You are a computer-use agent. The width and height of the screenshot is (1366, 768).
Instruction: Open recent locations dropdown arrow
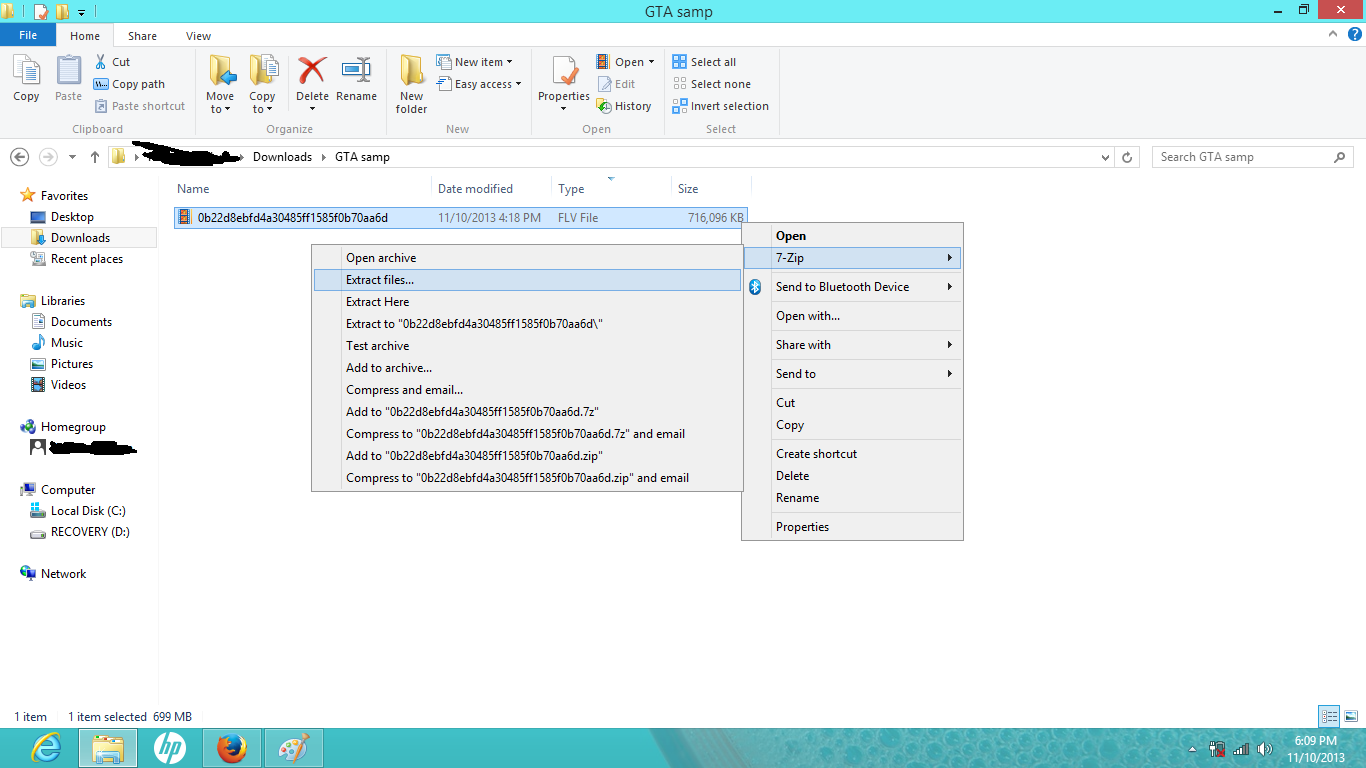pyautogui.click(x=72, y=157)
